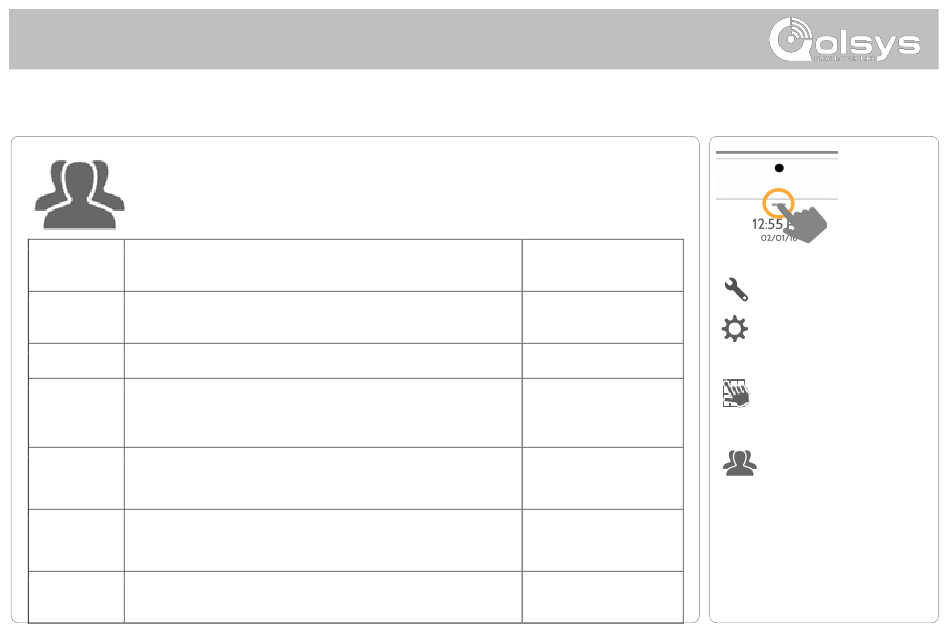This screenshot has width=950, height=639.
Task: Click the last row's left table cell
Action: pyautogui.click(x=76, y=597)
